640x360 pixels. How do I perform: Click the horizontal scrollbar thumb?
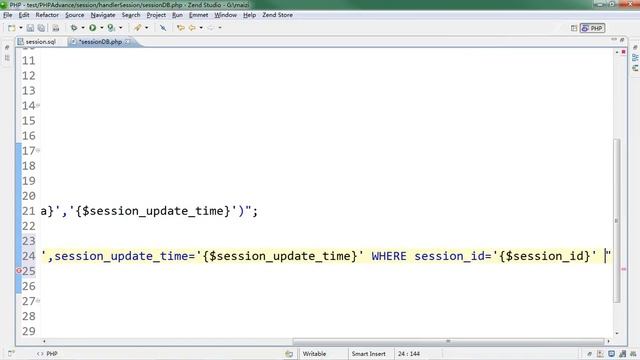[x=448, y=341]
